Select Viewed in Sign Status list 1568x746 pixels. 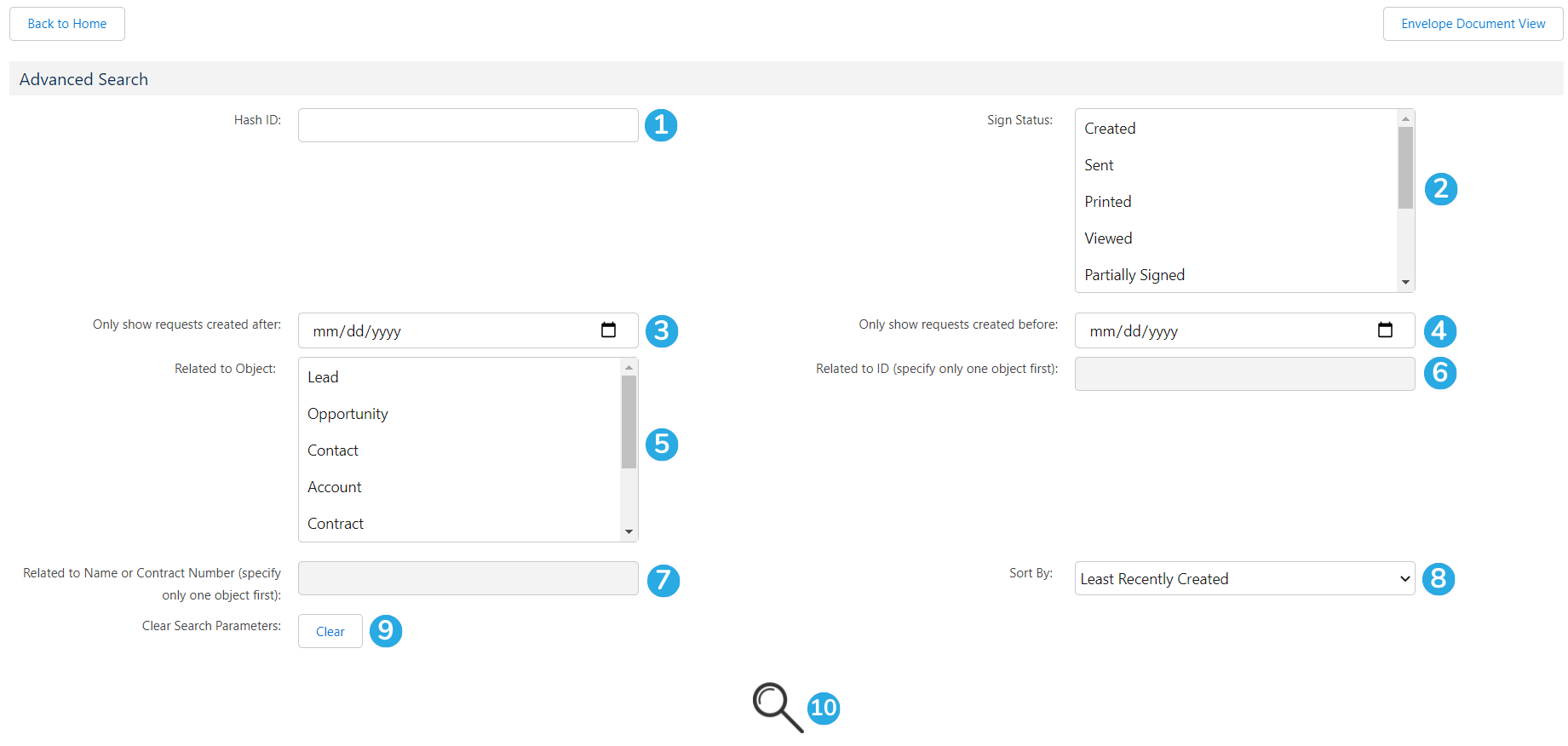pyautogui.click(x=1236, y=238)
